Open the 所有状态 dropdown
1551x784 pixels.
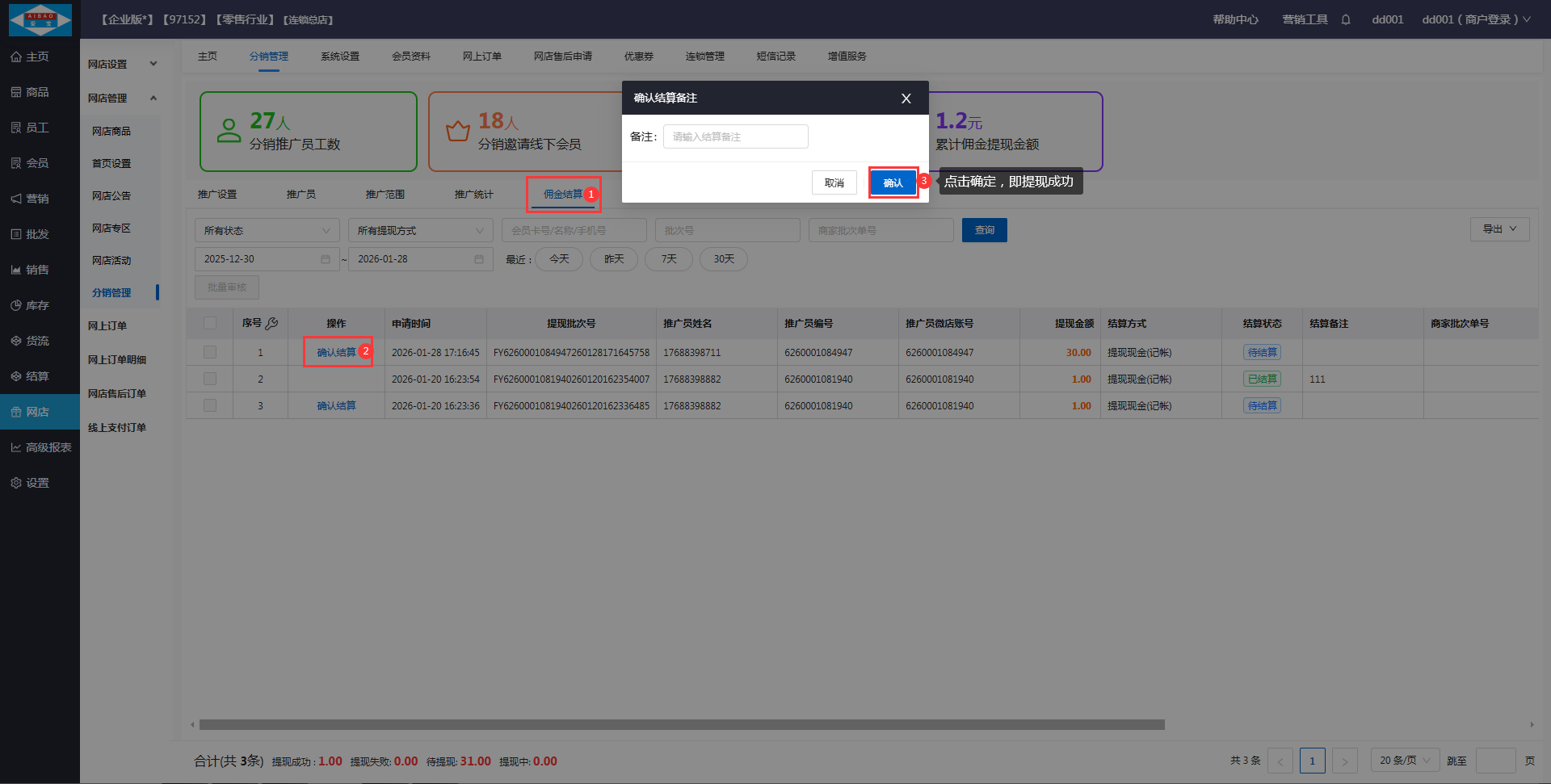point(267,230)
